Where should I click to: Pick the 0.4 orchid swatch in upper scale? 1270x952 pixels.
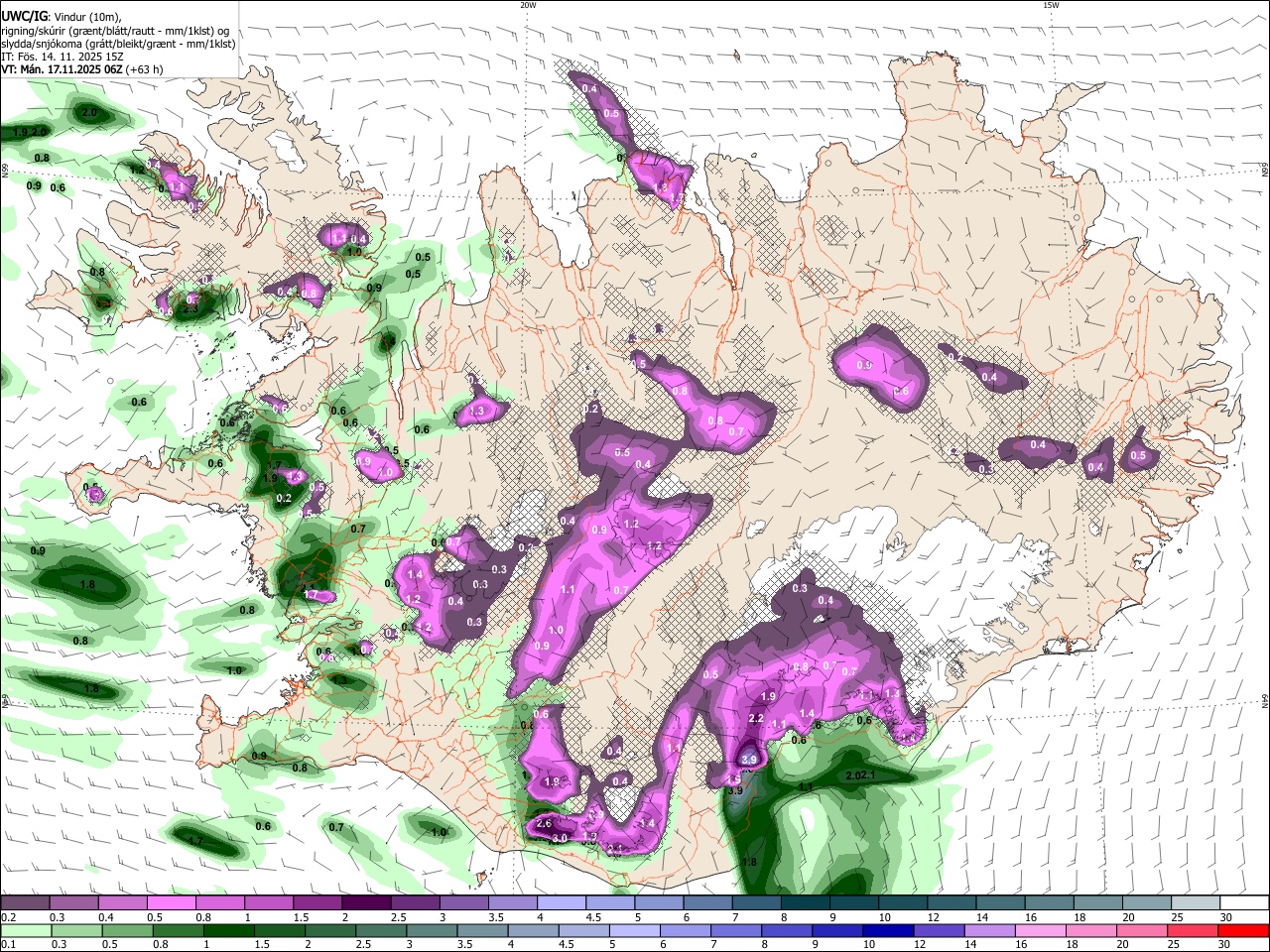(121, 902)
